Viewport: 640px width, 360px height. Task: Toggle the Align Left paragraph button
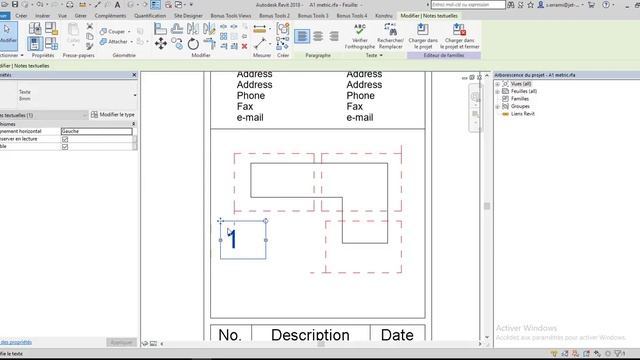(x=302, y=36)
